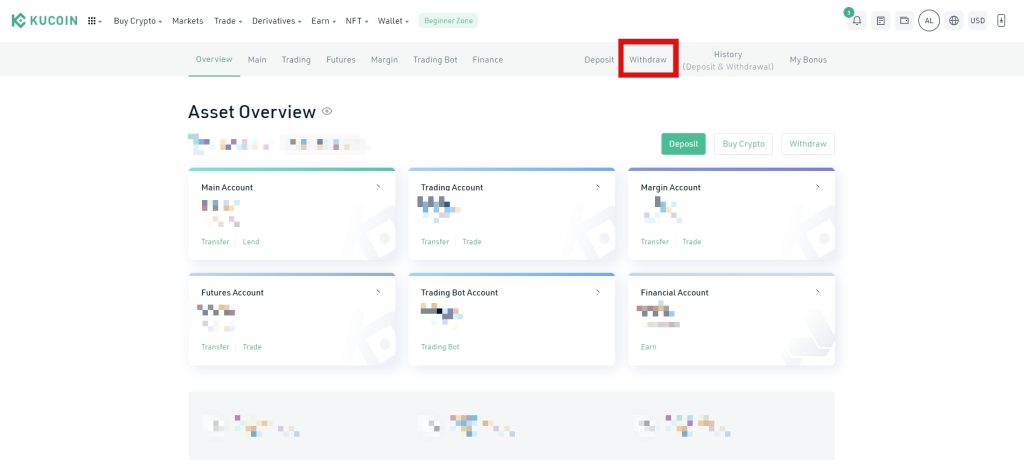Click the green Deposit button

683,144
